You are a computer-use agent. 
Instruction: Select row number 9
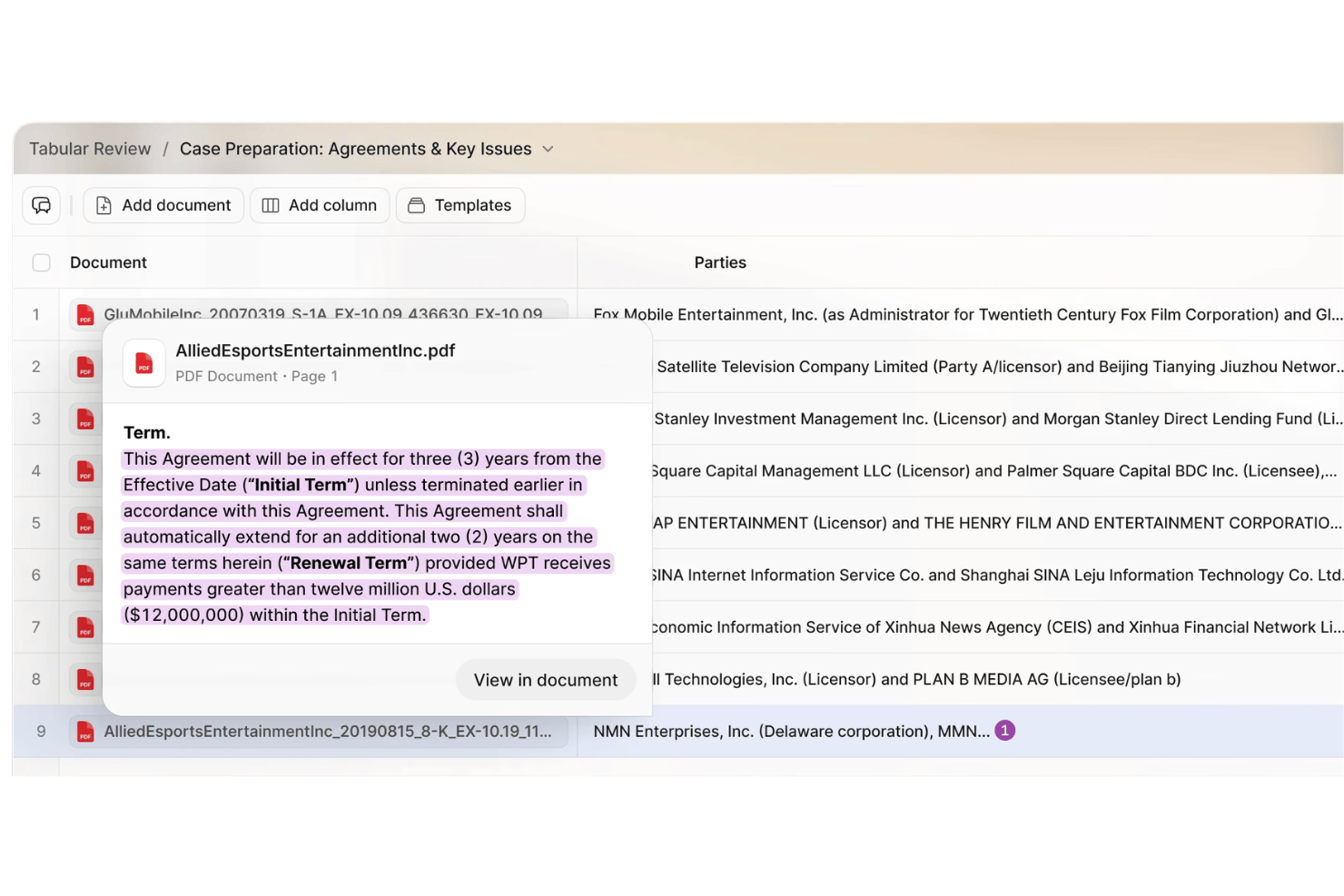click(x=41, y=732)
